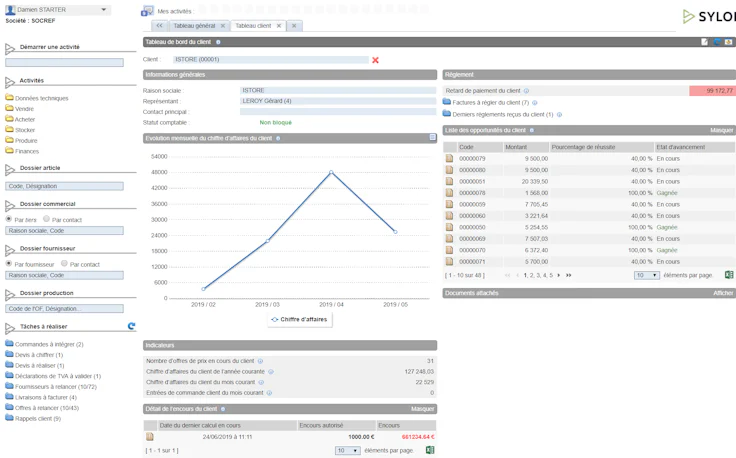This screenshot has width=736, height=458.
Task: Click info icon beside Derniers règlements reçus du client
Action: coord(559,114)
